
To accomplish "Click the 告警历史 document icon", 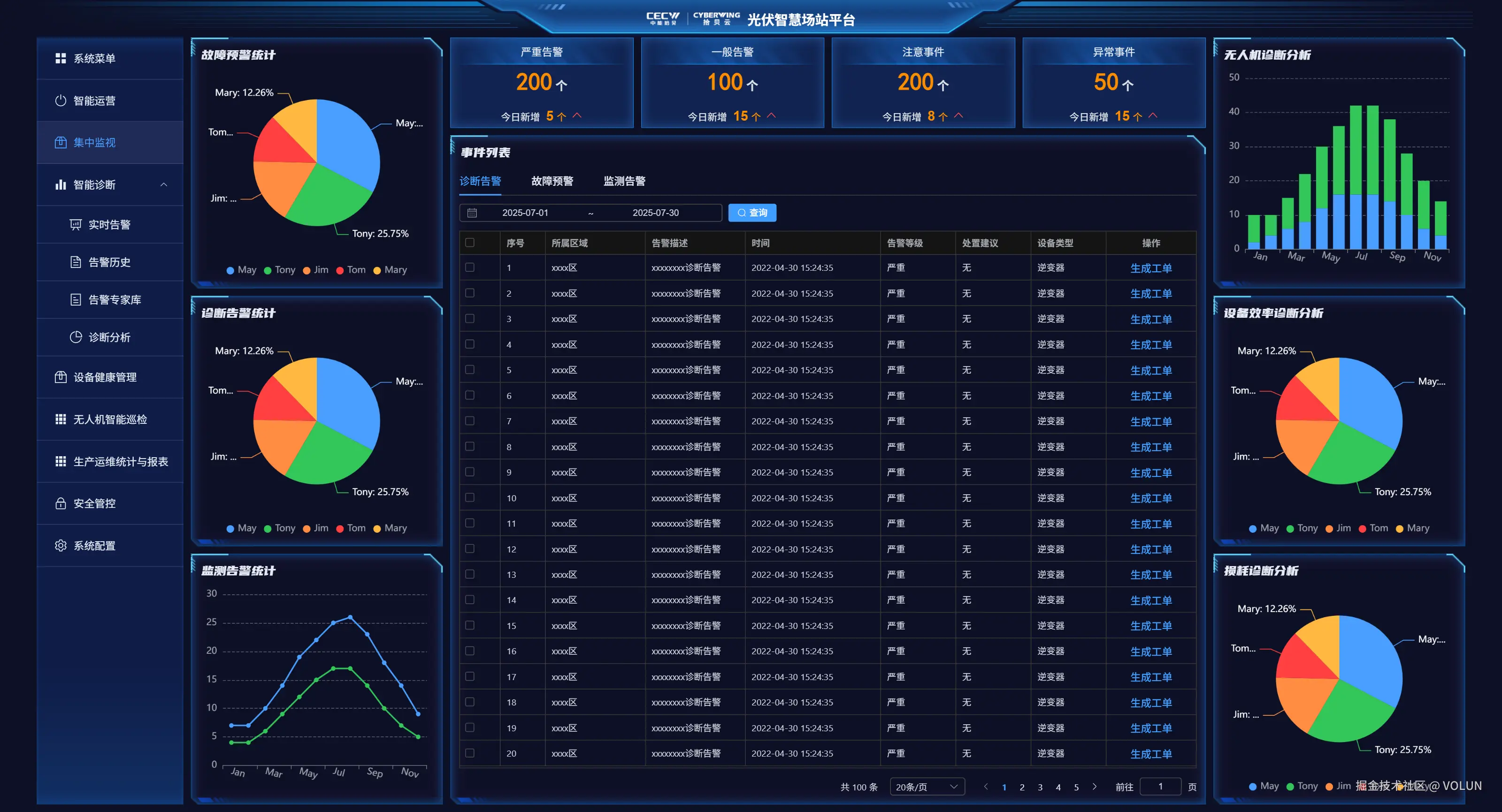I will 75,262.
